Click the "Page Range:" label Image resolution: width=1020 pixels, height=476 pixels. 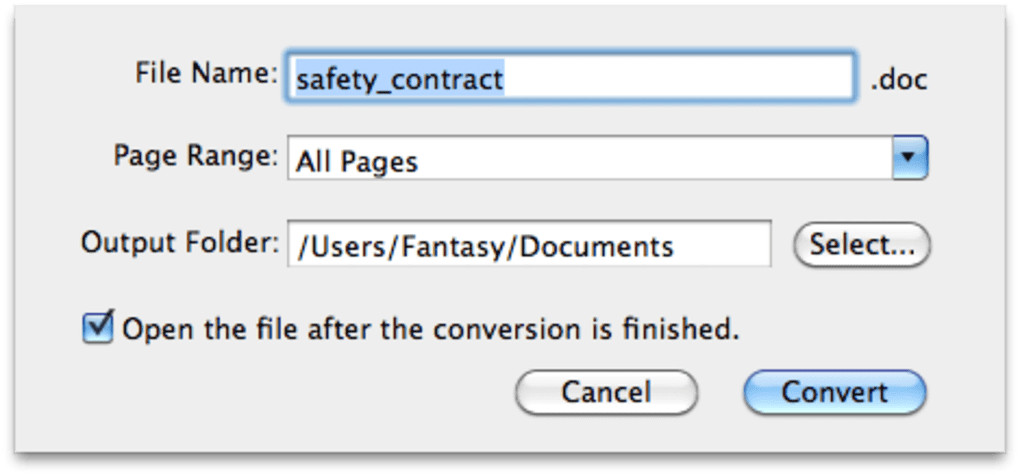tap(195, 156)
